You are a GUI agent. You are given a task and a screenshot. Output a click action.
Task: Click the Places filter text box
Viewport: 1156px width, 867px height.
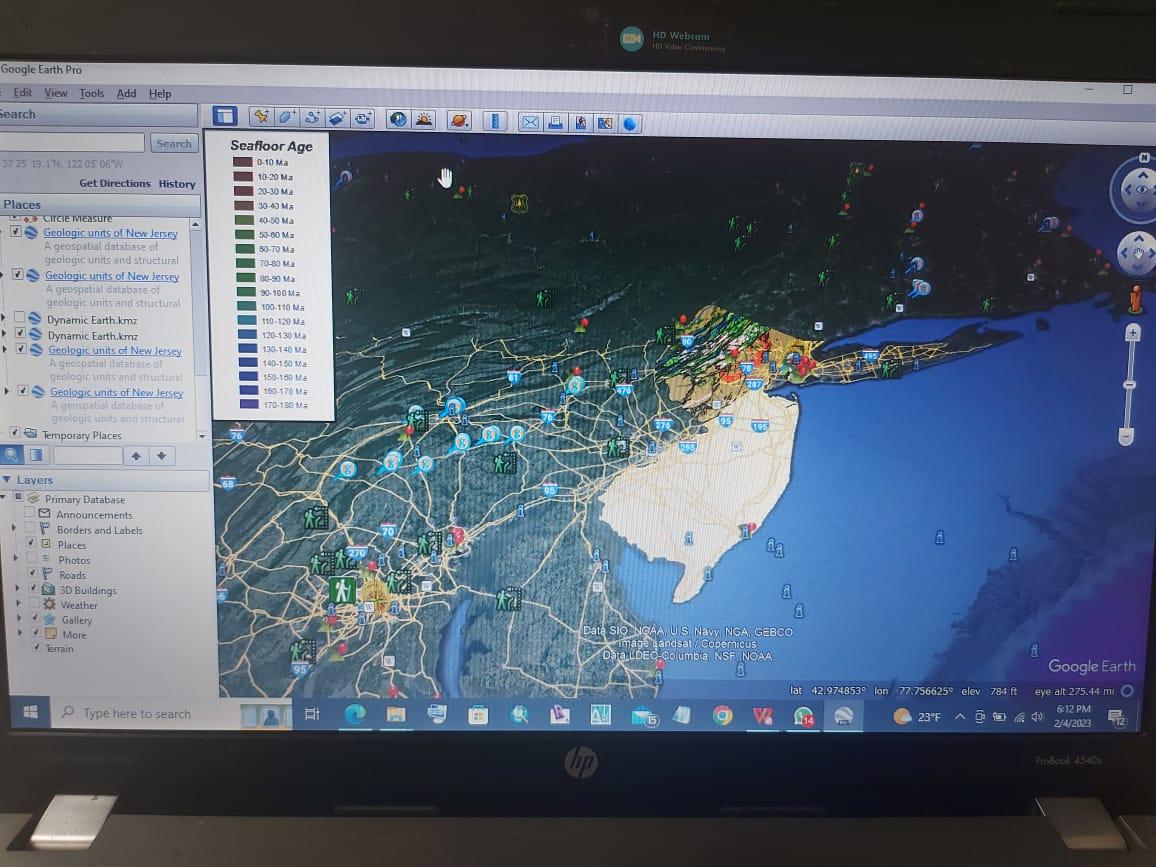click(x=88, y=456)
